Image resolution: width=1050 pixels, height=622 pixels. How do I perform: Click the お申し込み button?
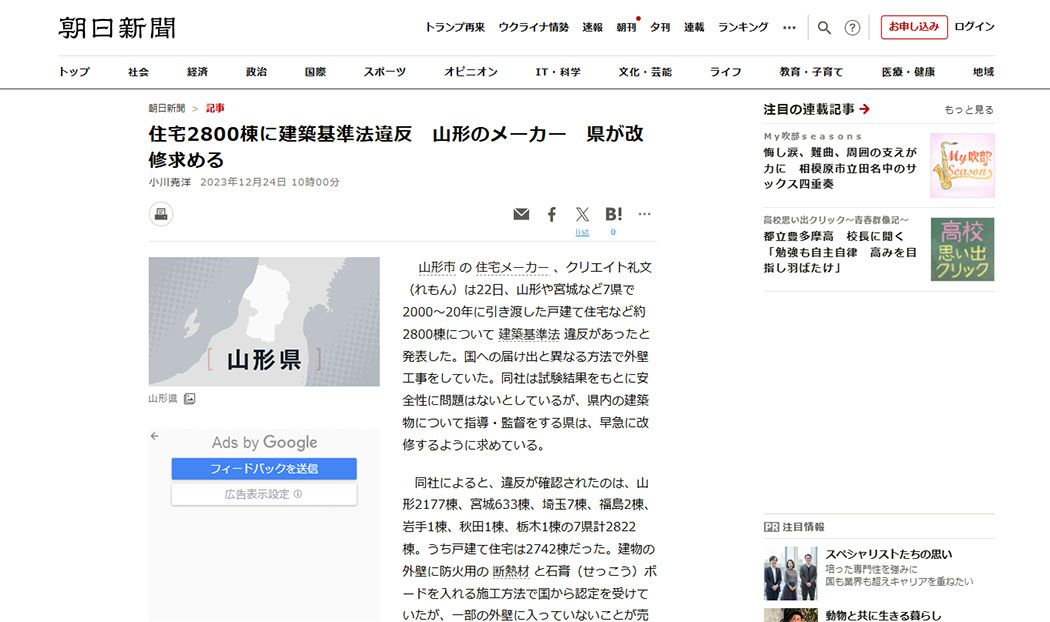point(914,27)
